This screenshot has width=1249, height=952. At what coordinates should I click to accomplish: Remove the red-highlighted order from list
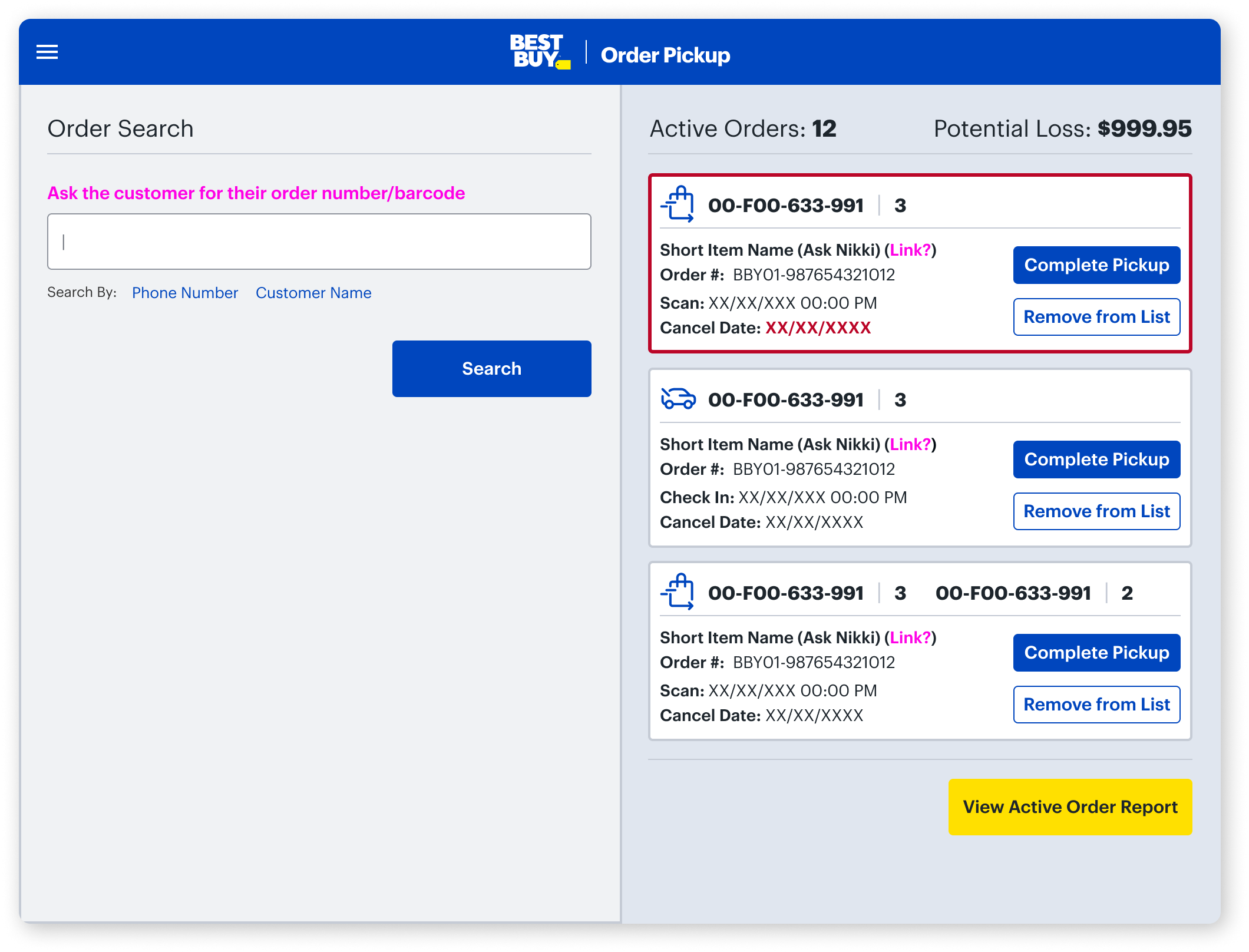coord(1096,317)
